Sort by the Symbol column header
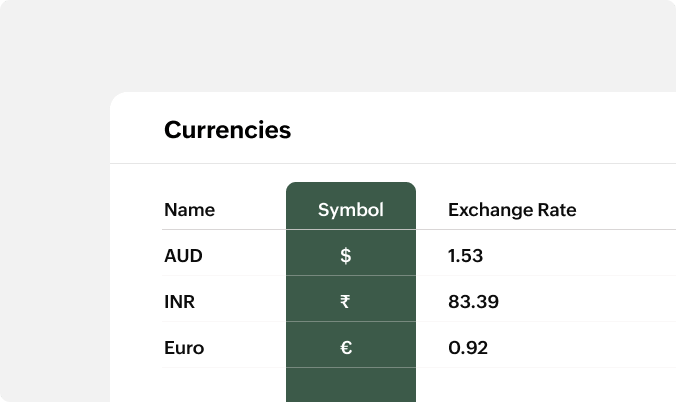 (x=351, y=210)
